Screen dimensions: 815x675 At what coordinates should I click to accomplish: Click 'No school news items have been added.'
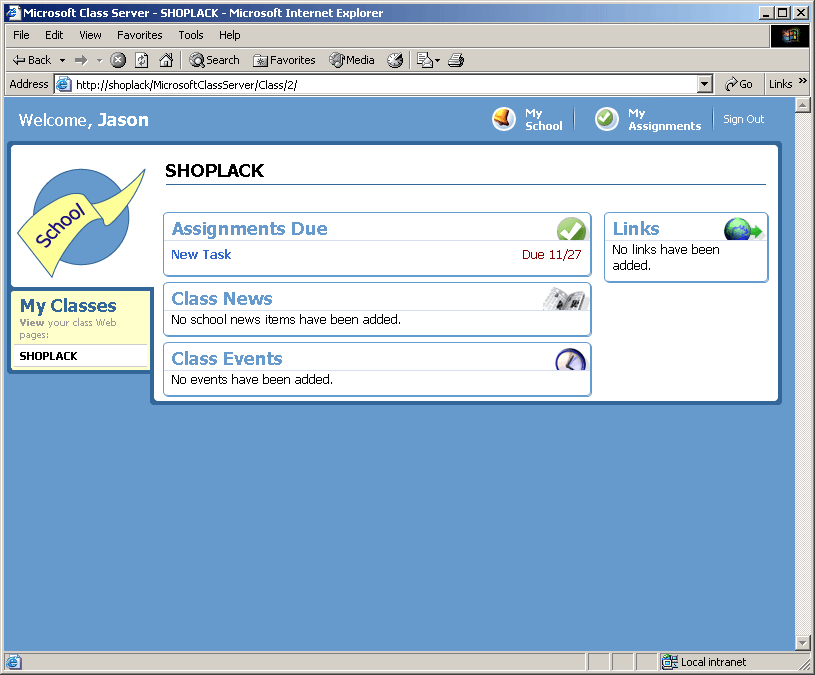(x=286, y=319)
